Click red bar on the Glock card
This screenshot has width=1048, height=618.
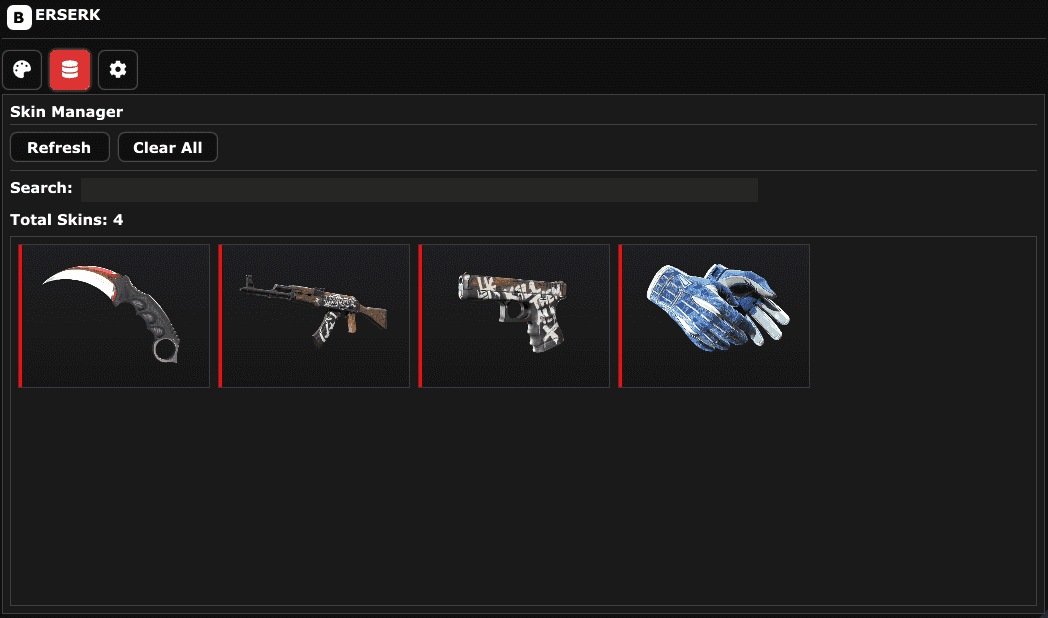pos(420,315)
